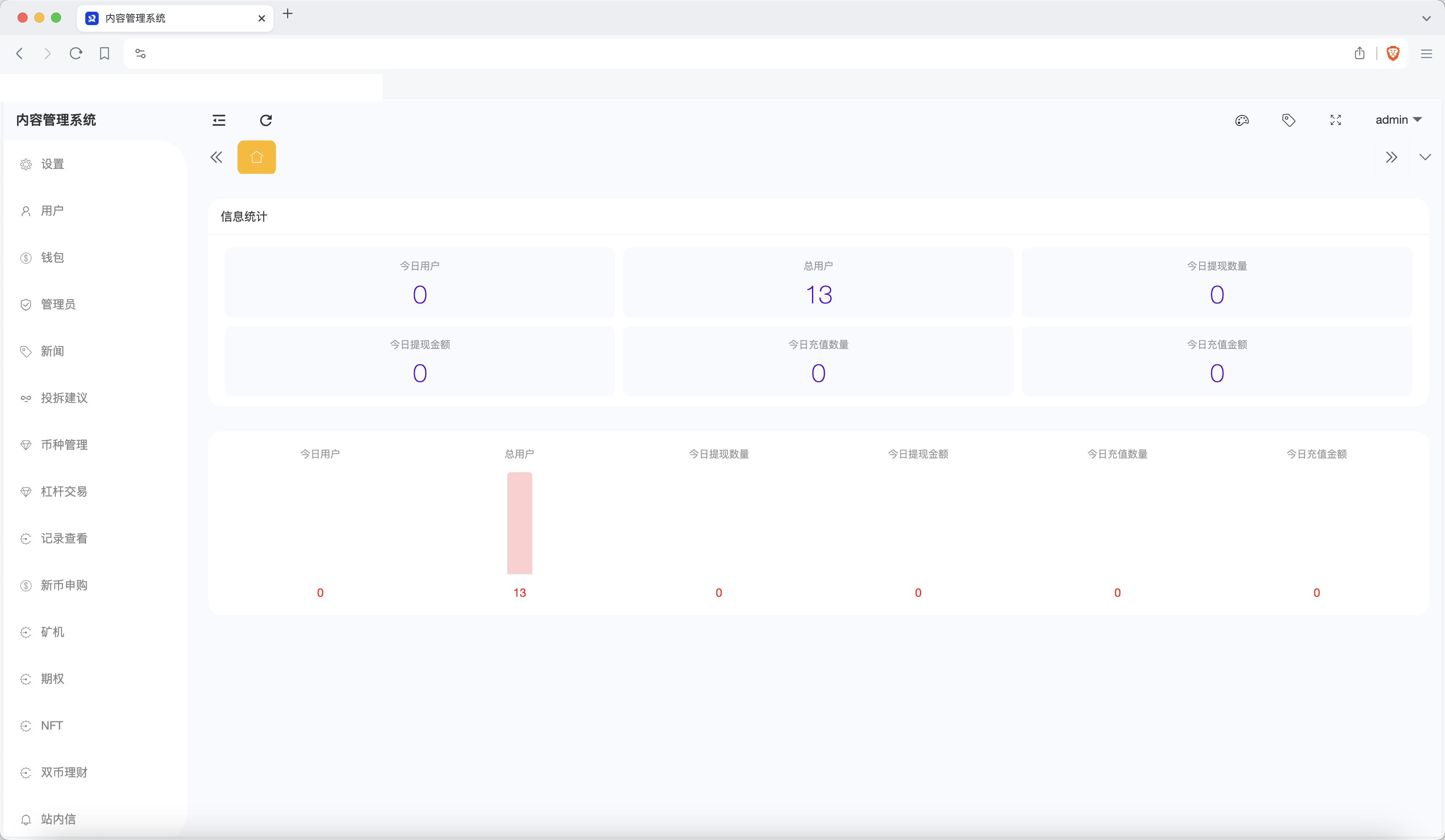
Task: Click the fullscreen expand icon in toolbar
Action: tap(1336, 119)
